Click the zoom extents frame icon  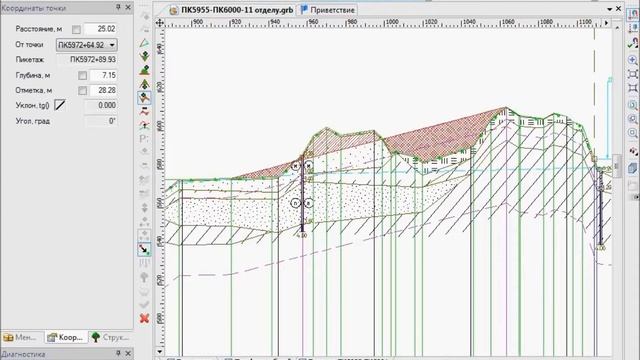633,74
